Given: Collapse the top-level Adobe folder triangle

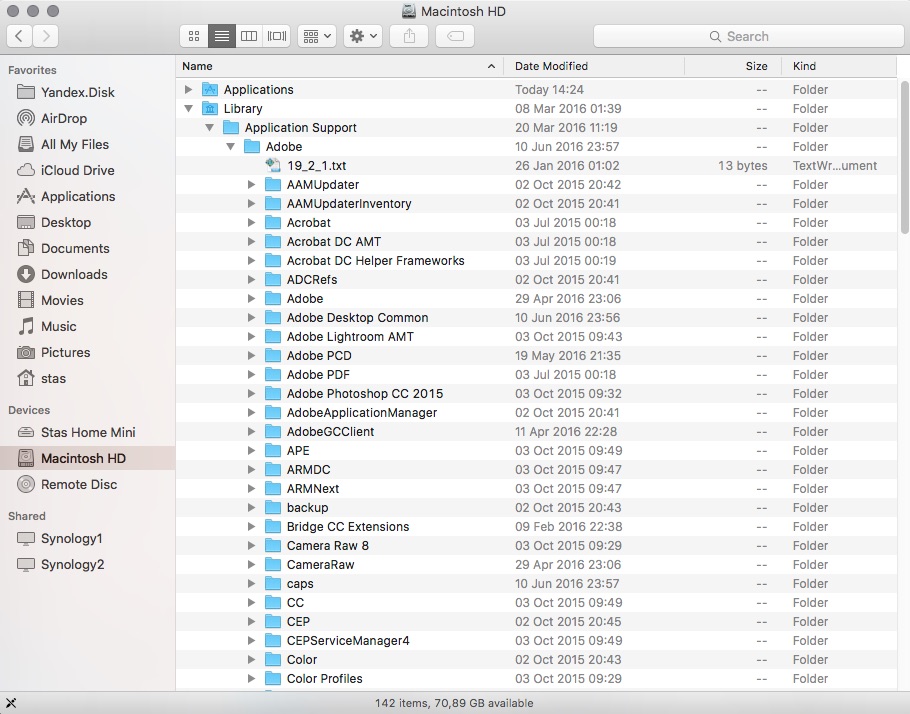Looking at the screenshot, I should 230,147.
